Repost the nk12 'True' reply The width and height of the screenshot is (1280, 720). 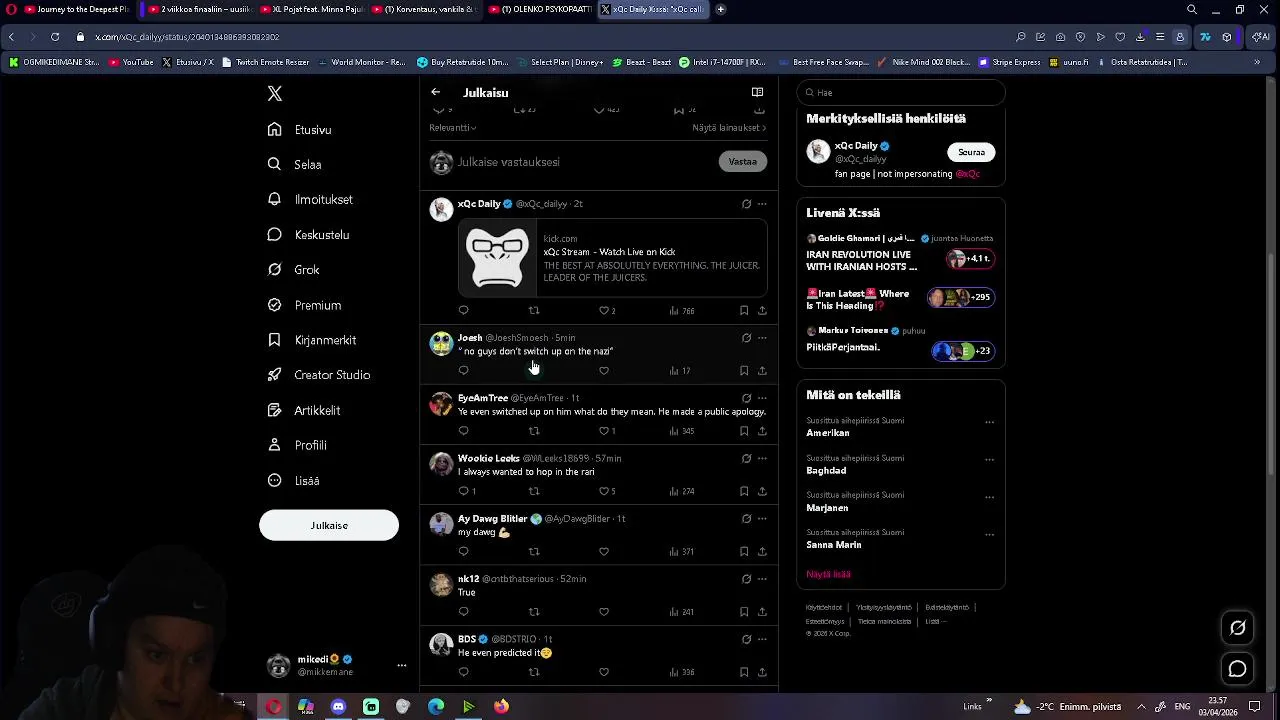534,611
